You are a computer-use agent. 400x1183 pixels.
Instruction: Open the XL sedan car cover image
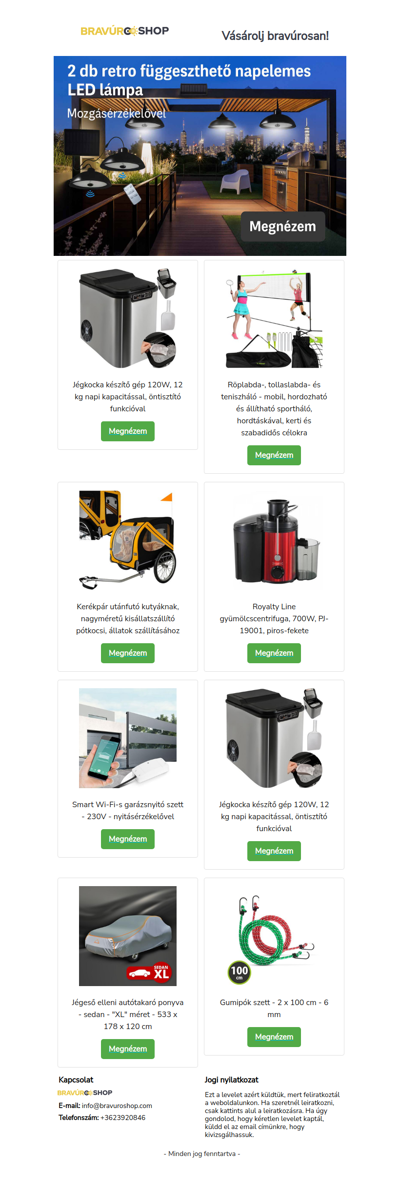coord(128,936)
